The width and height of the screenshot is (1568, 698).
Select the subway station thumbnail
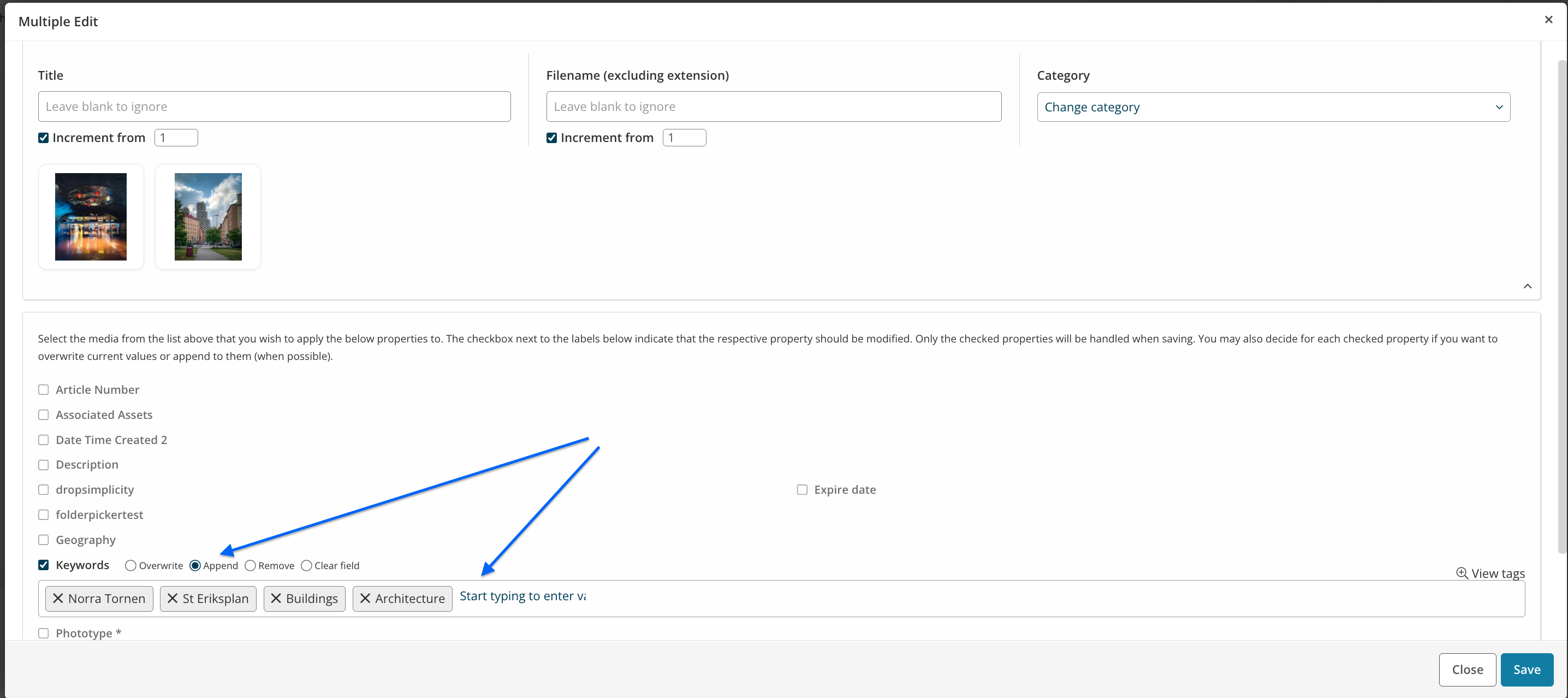[91, 216]
